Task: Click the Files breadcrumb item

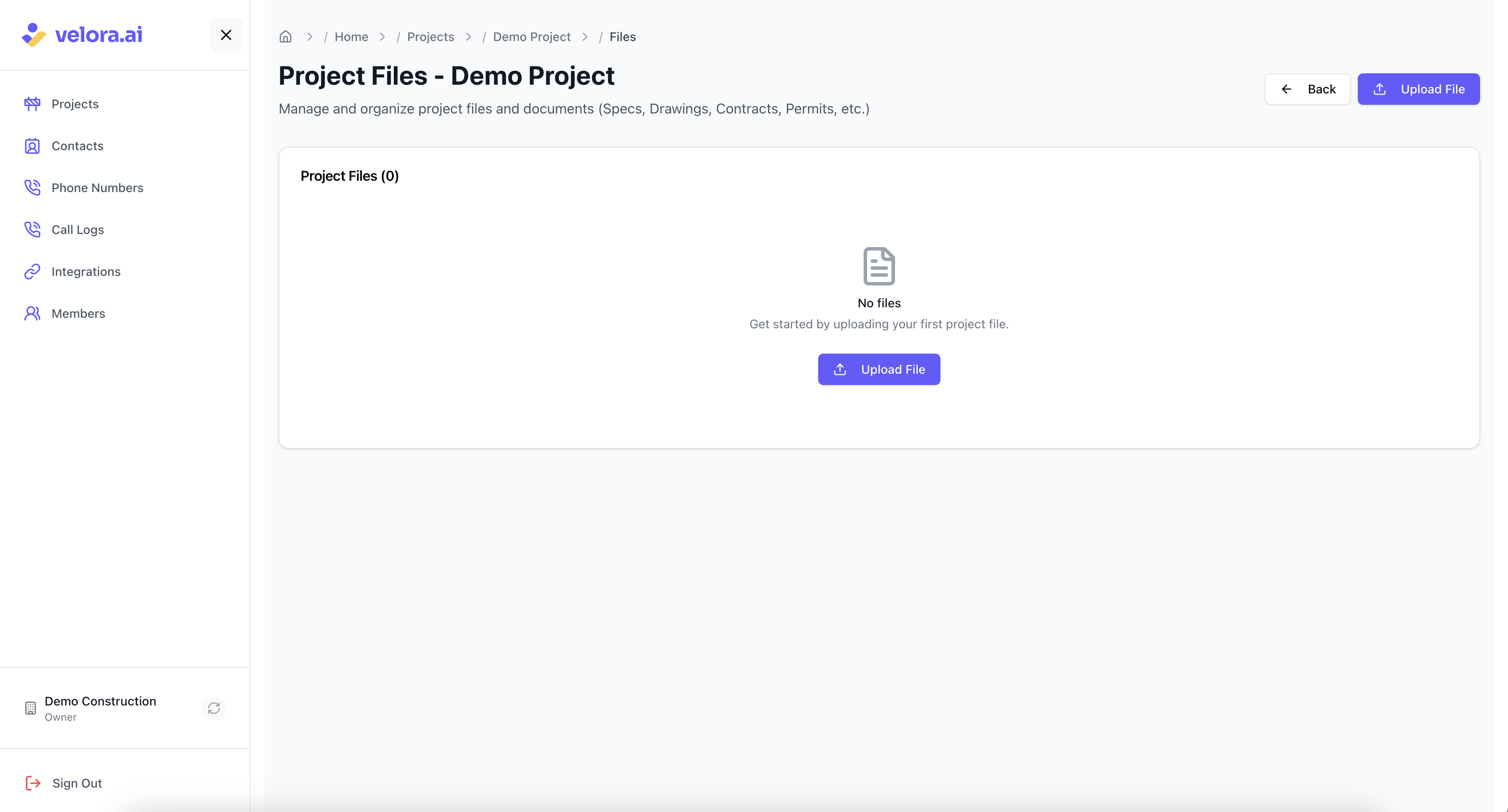Action: pos(622,37)
